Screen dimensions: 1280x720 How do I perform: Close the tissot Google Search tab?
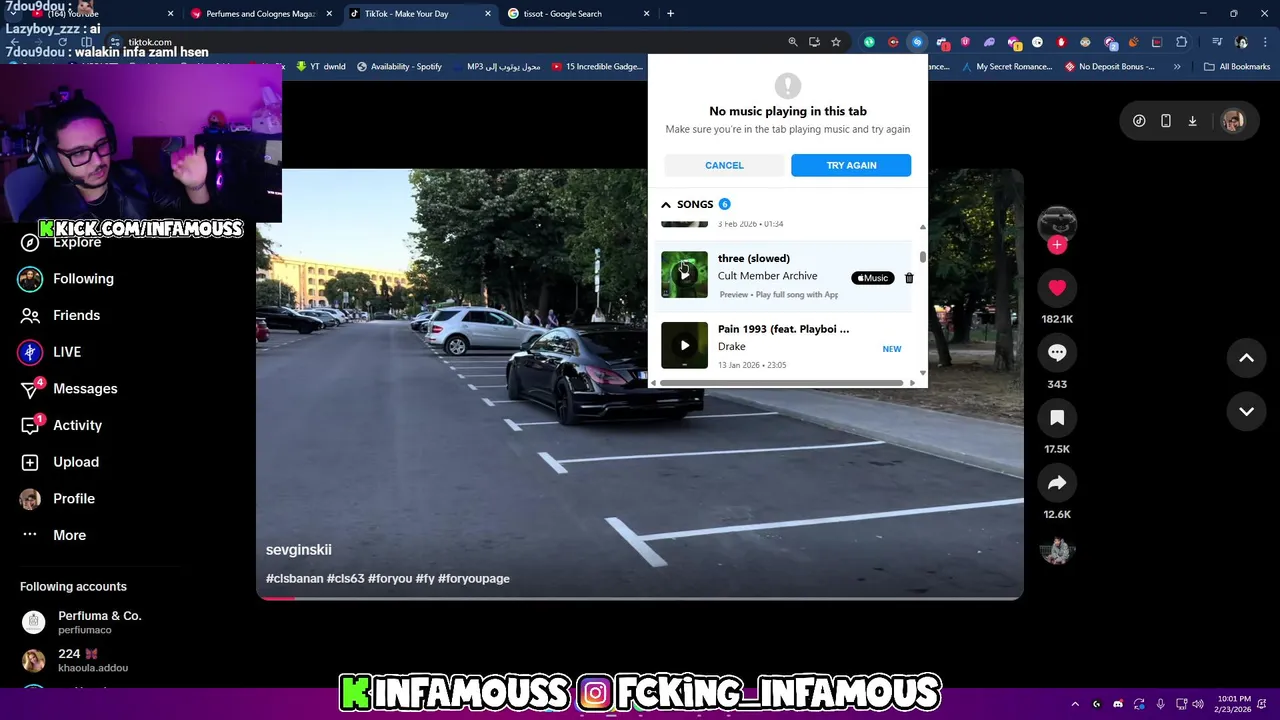tap(646, 14)
